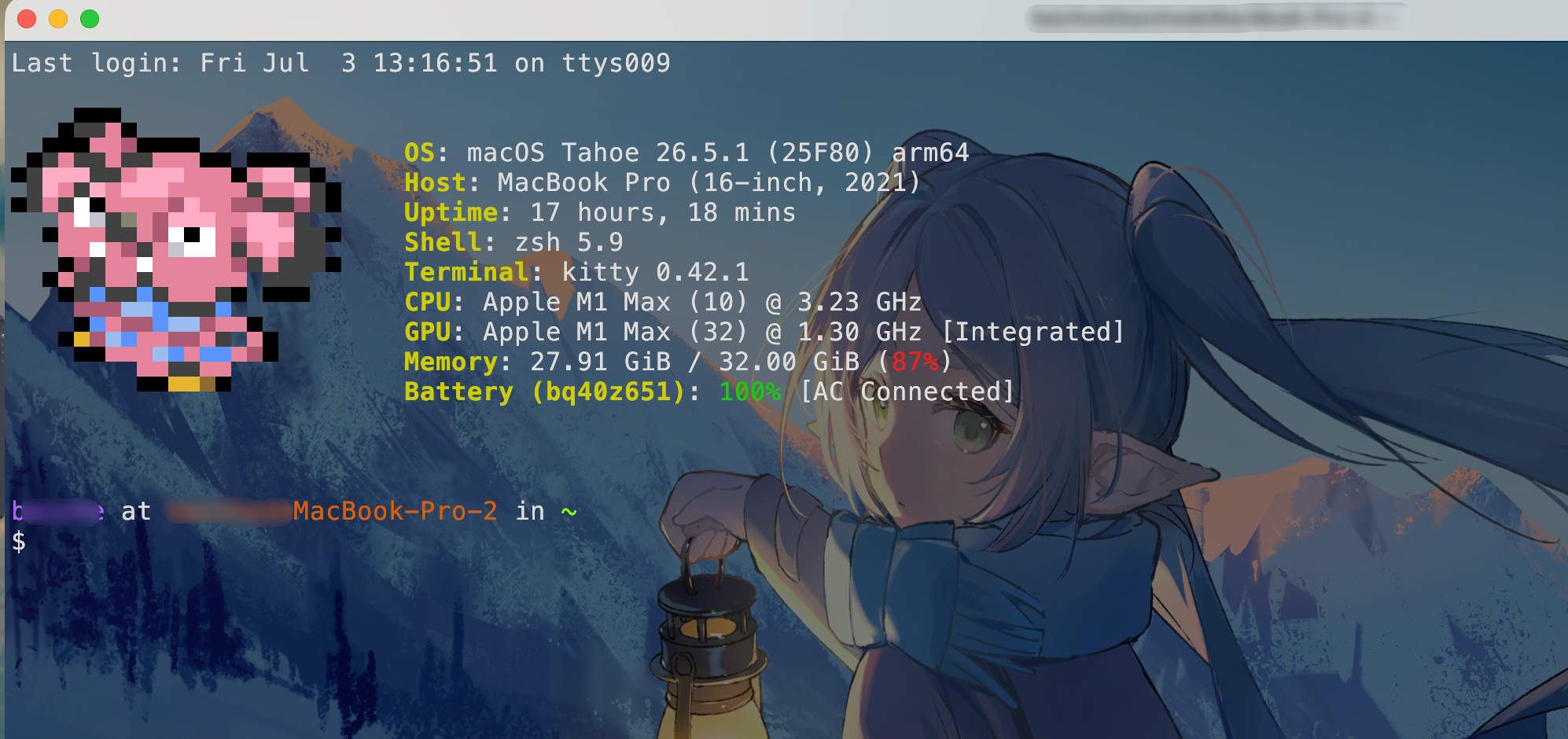Click the [AC Connected] battery status text

click(907, 392)
